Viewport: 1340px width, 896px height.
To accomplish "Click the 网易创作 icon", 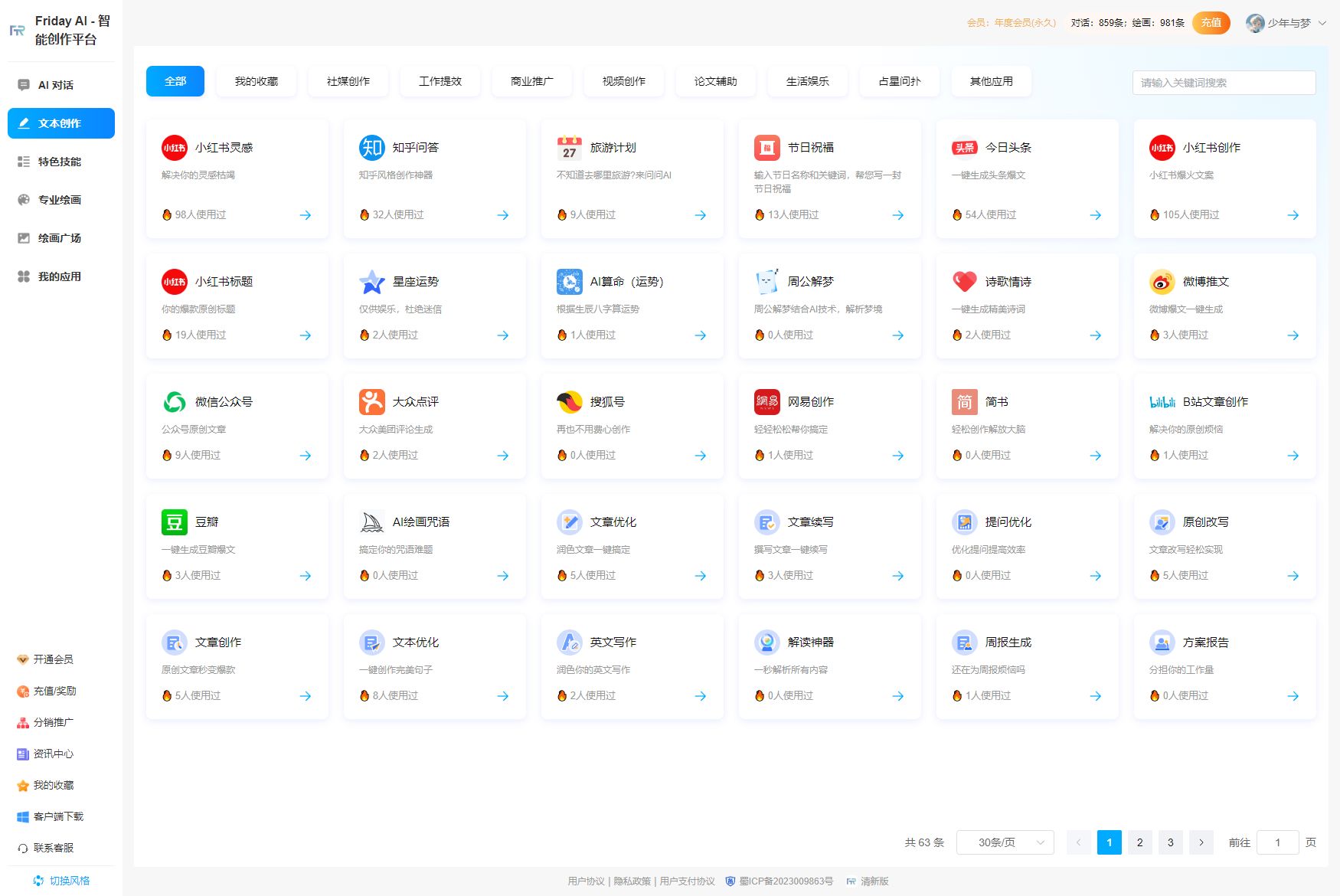I will [x=766, y=402].
